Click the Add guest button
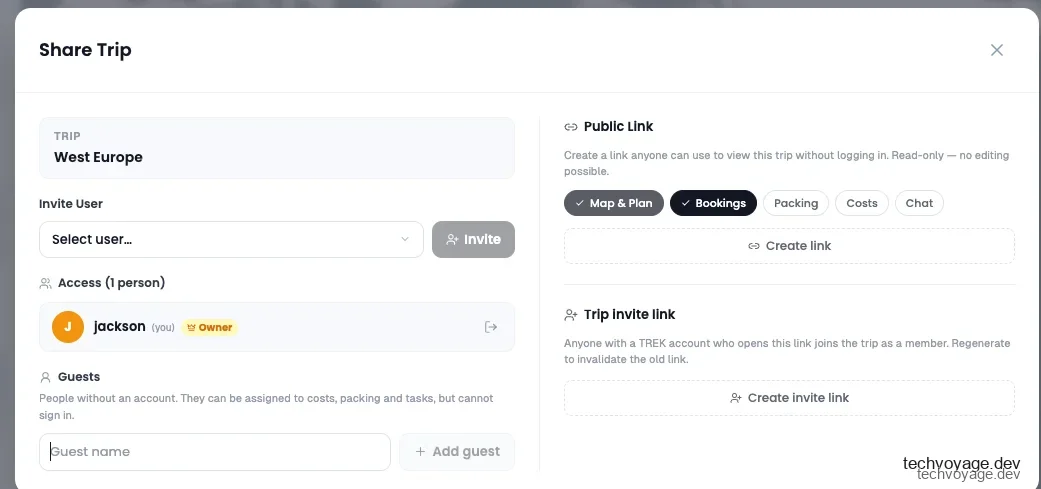This screenshot has width=1041, height=489. (457, 452)
